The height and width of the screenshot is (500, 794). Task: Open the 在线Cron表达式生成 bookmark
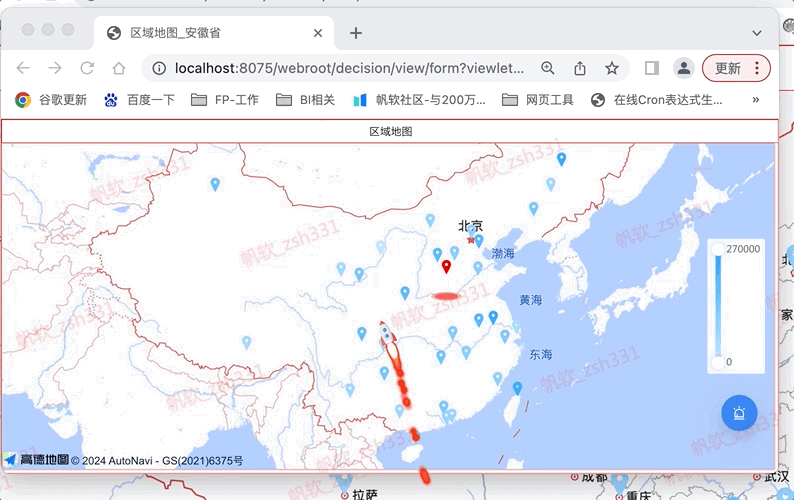(657, 100)
